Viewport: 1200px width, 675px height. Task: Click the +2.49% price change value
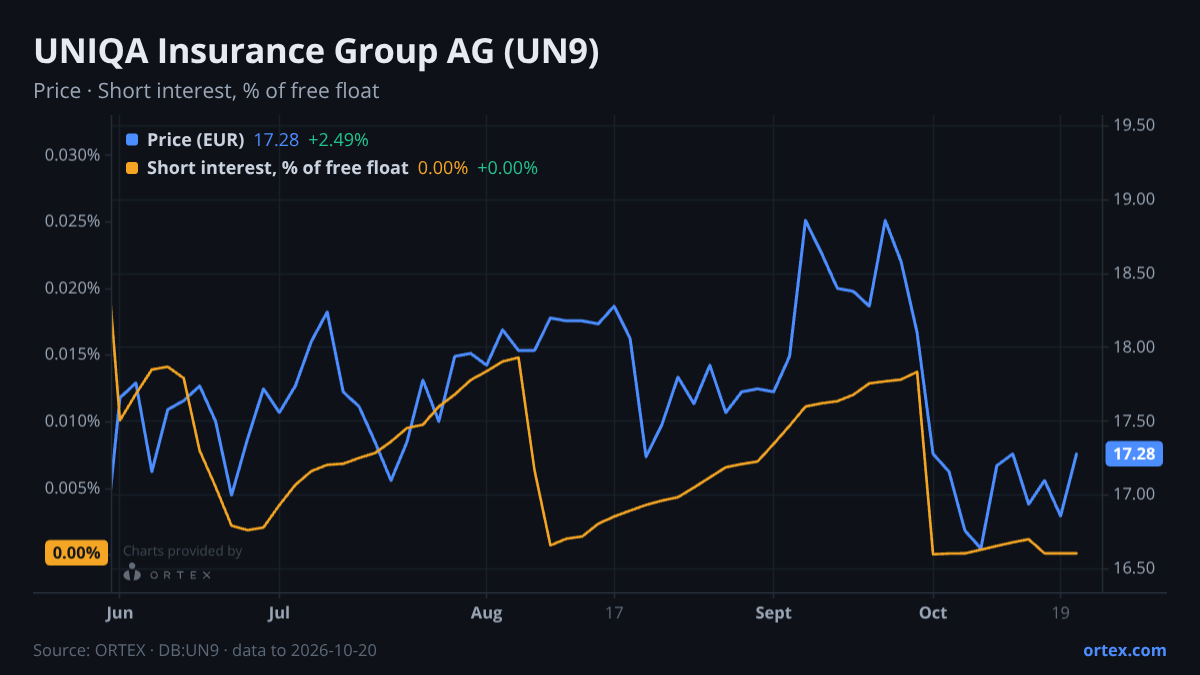(338, 140)
